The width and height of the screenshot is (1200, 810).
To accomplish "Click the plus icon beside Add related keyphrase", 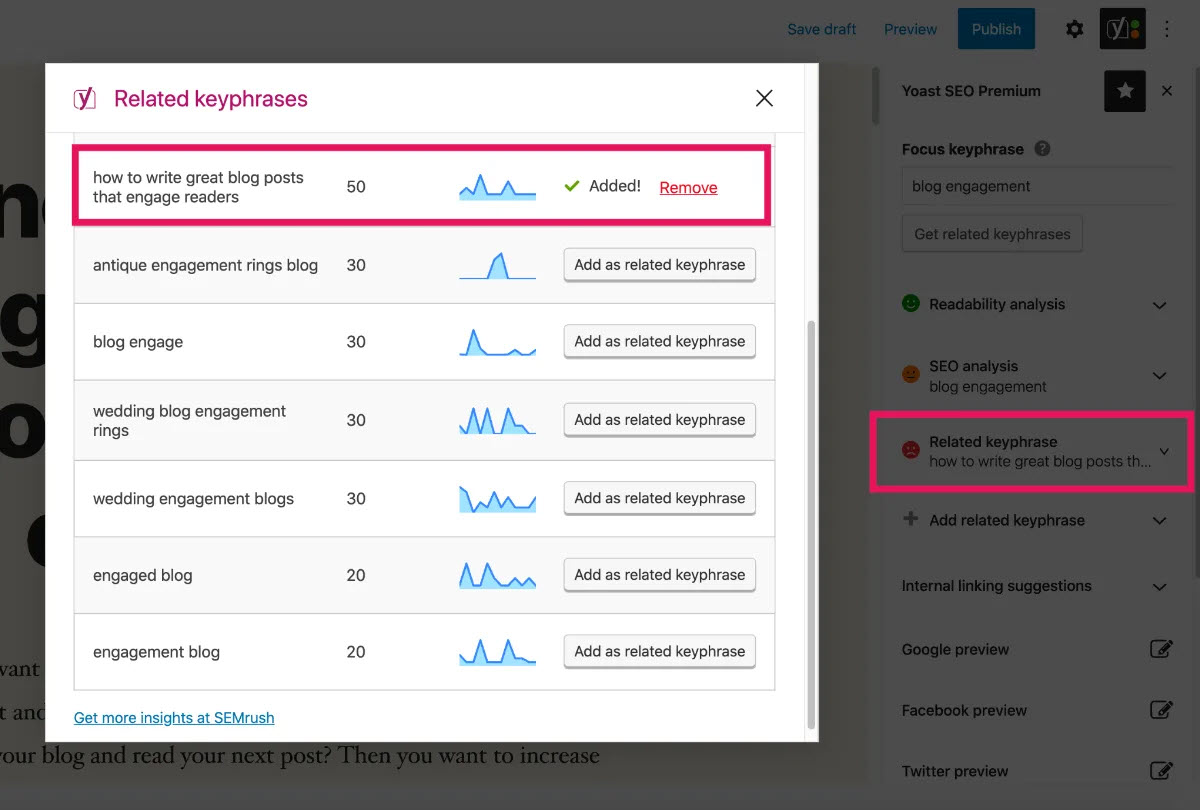I will pos(910,519).
